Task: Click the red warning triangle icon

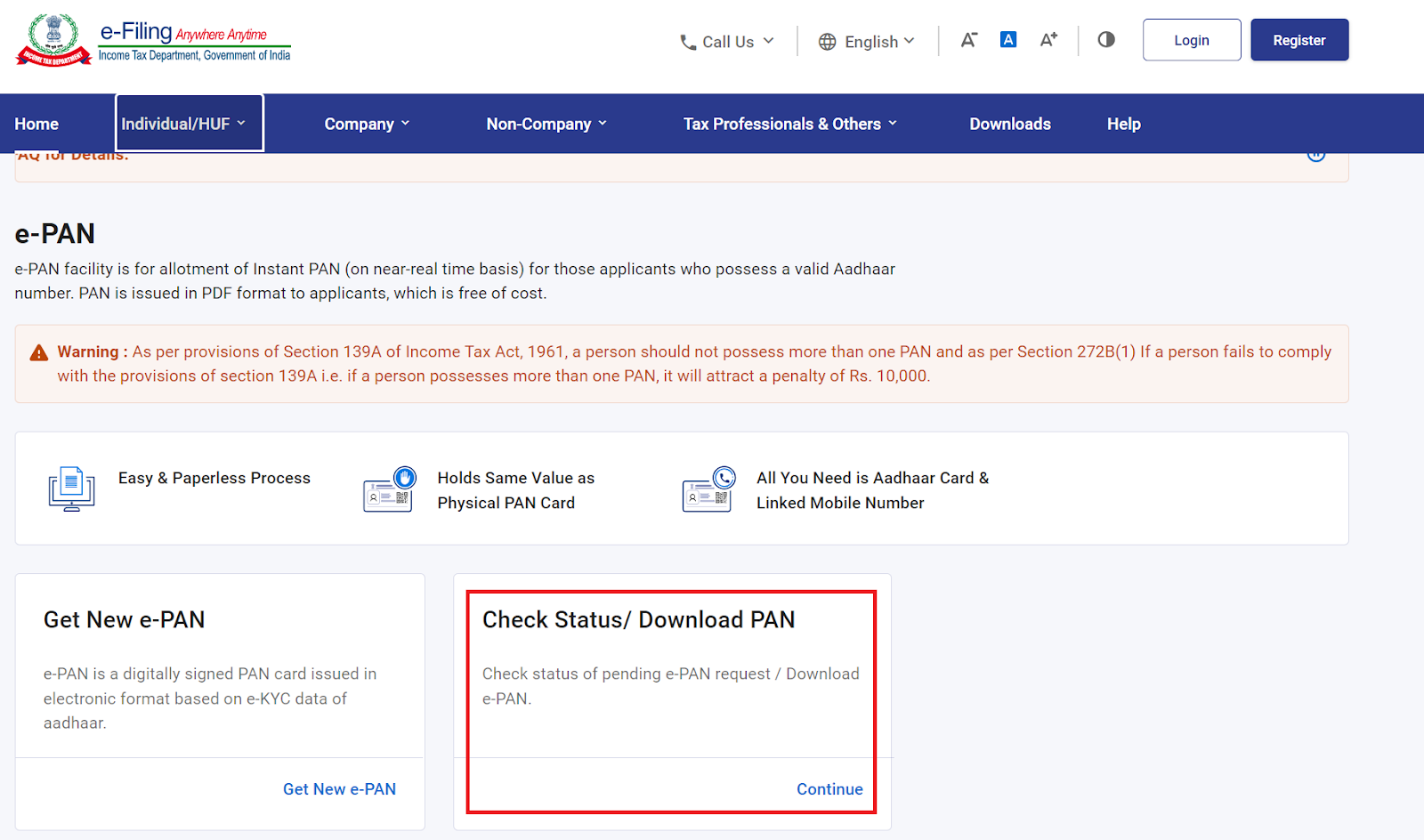Action: [x=39, y=353]
